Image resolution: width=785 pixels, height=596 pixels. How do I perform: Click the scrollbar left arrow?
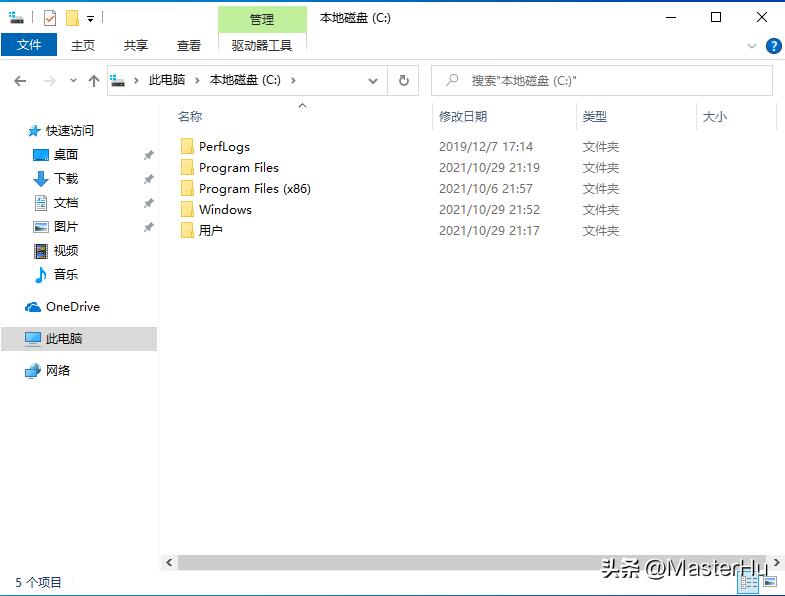[x=169, y=562]
